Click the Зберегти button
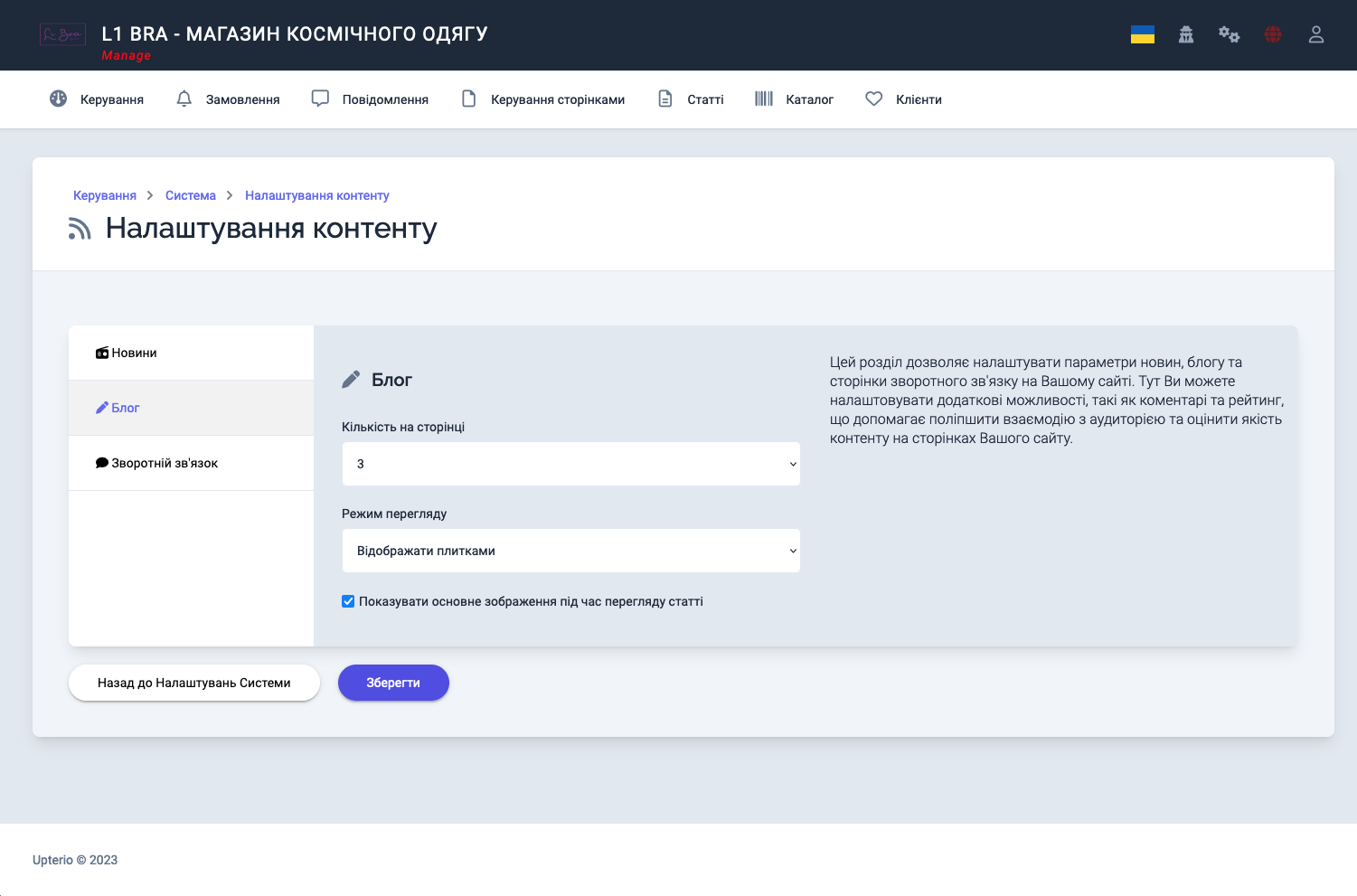This screenshot has height=896, width=1357. coord(393,683)
